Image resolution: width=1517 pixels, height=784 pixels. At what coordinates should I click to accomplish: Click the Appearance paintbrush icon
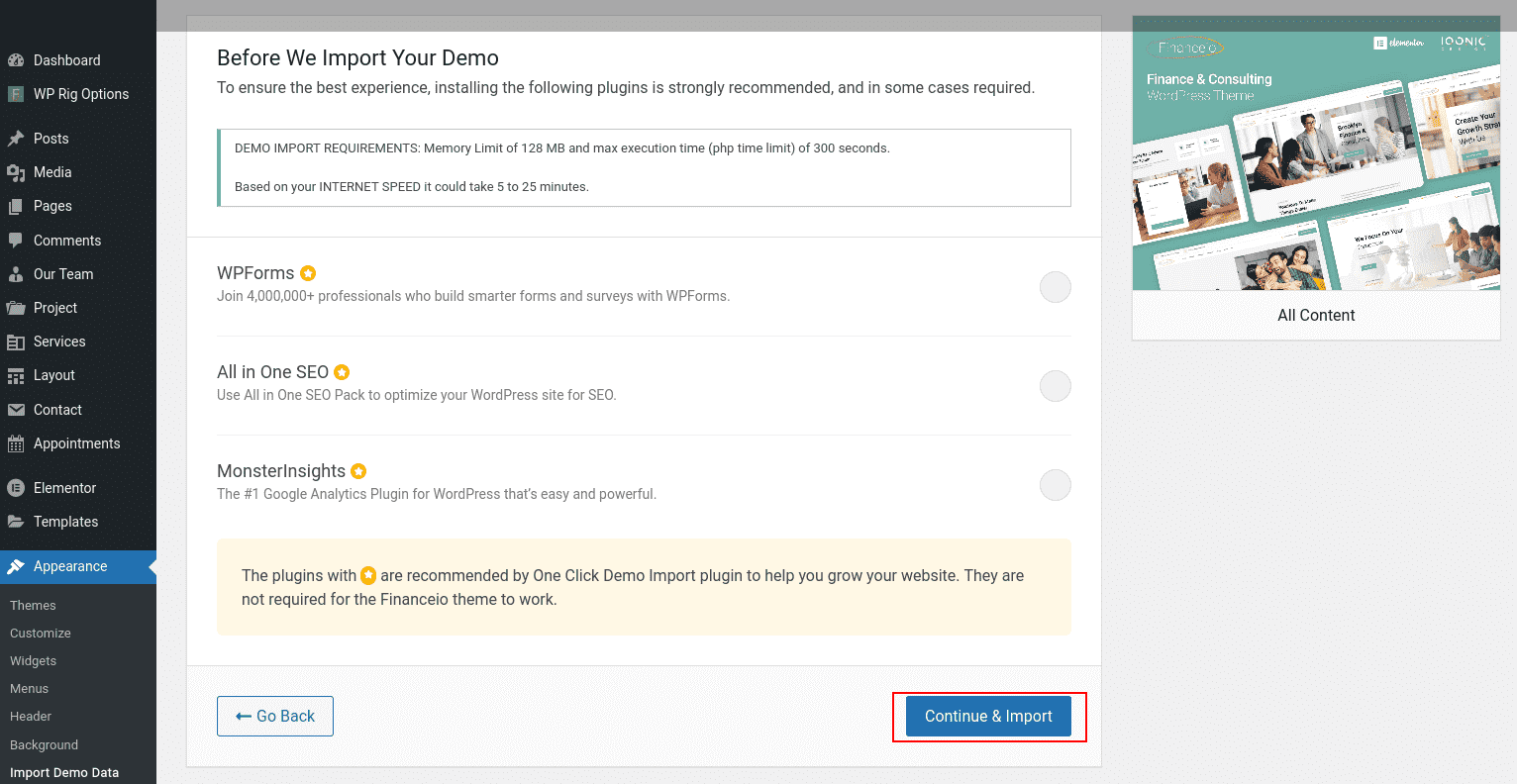(16, 566)
